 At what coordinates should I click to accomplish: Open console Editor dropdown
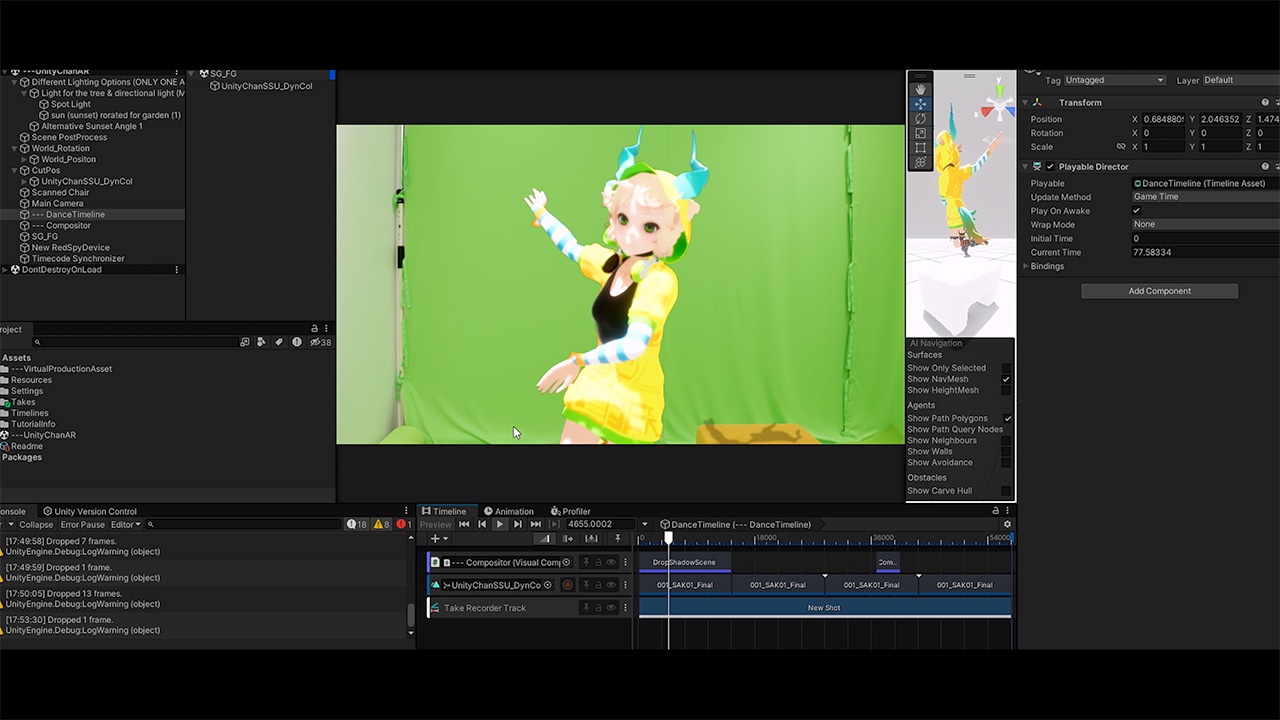tap(126, 524)
